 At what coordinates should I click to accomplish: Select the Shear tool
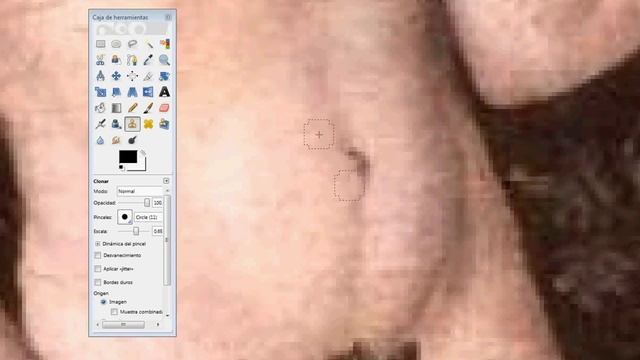click(x=116, y=92)
